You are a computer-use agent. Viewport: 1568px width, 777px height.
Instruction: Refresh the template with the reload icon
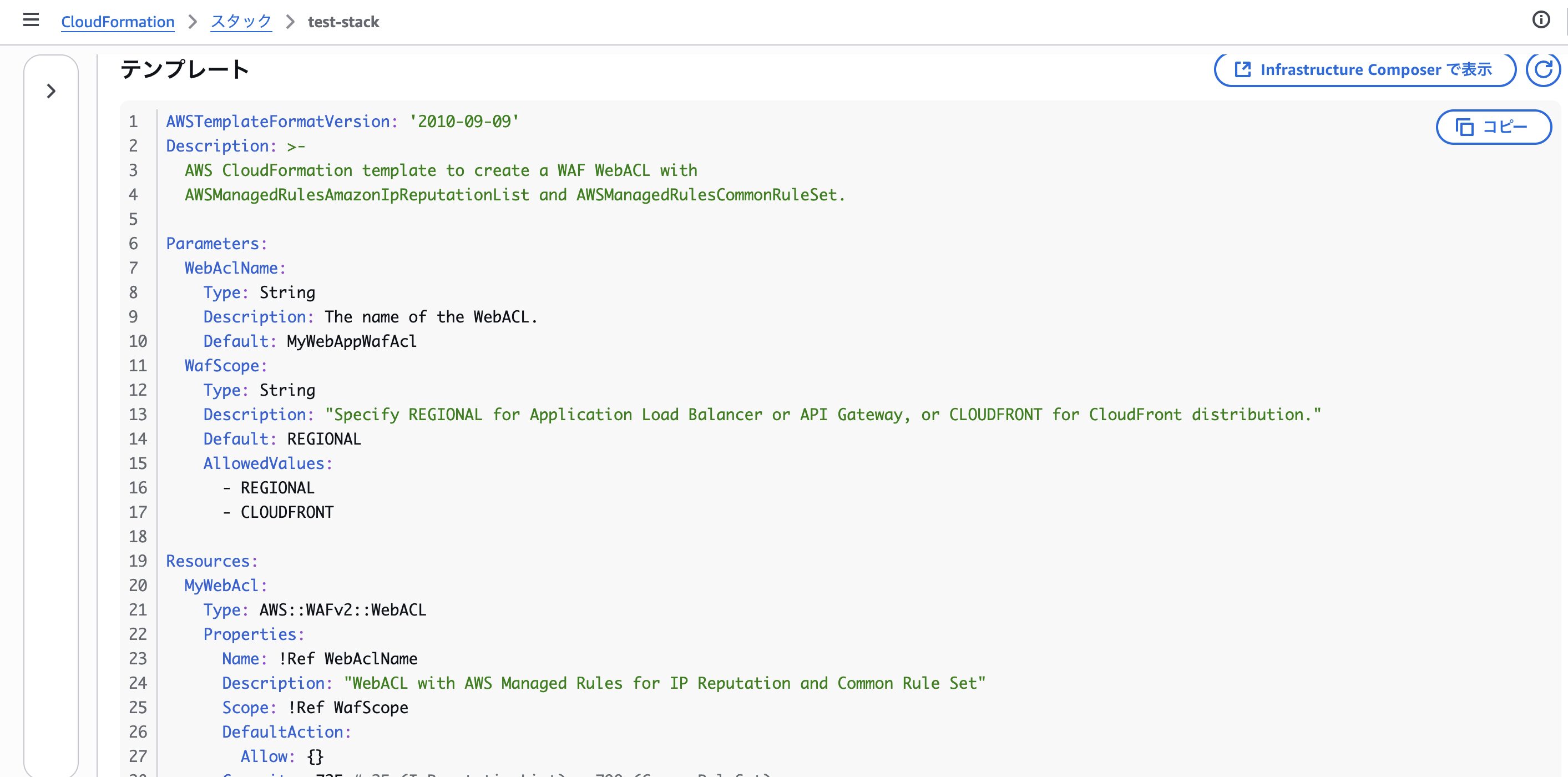(1543, 70)
